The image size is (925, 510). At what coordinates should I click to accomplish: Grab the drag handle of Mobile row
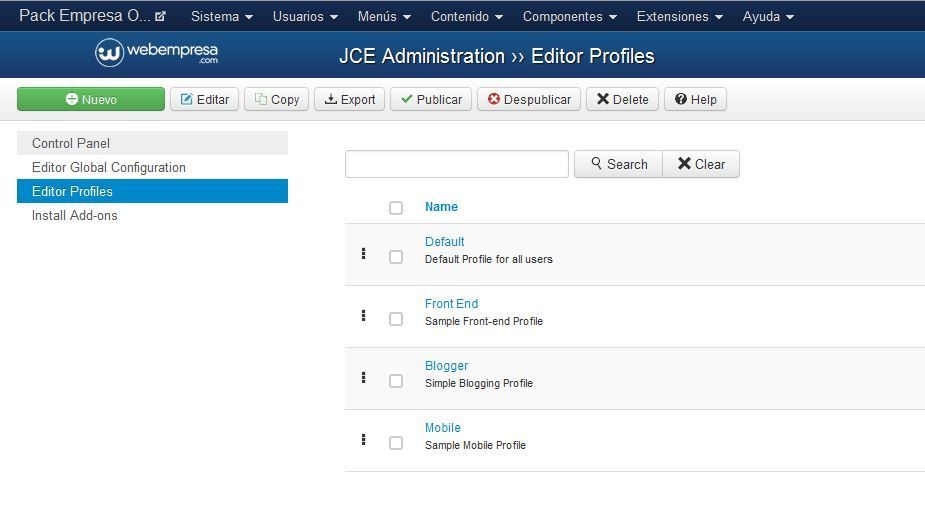point(363,439)
